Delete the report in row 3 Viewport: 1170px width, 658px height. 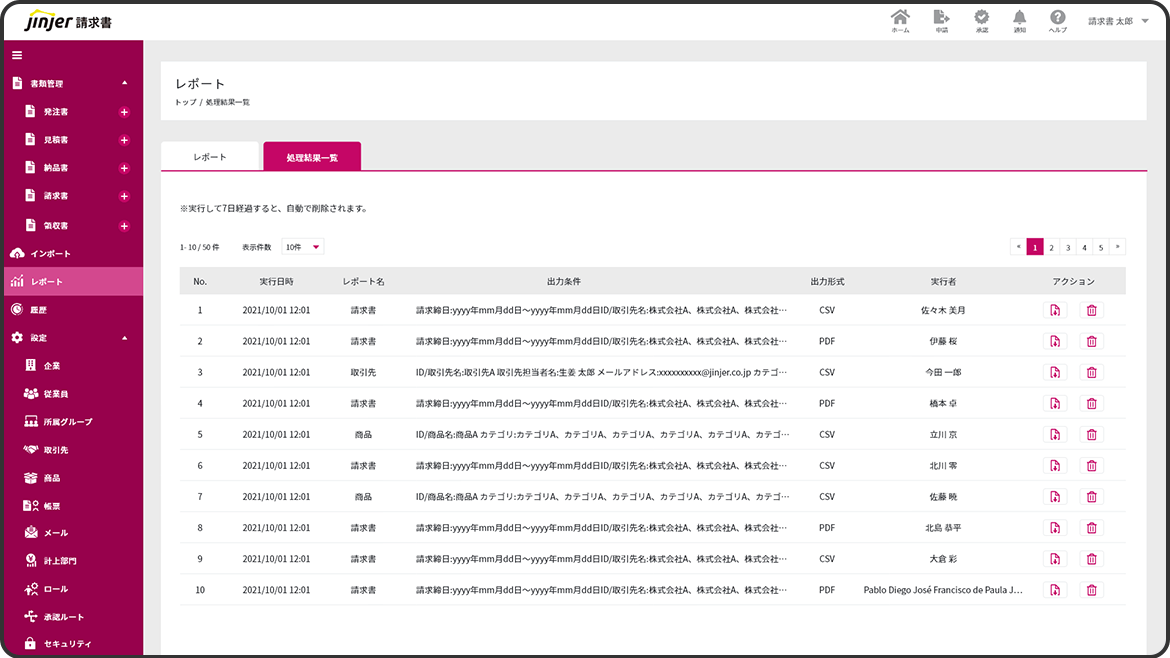(1091, 372)
